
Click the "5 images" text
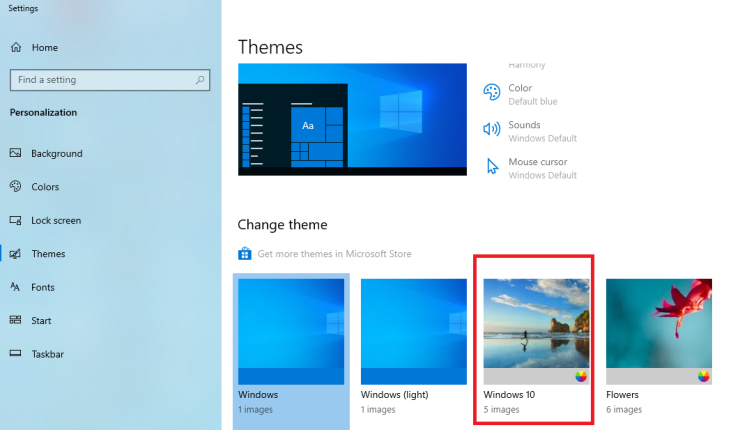click(501, 409)
